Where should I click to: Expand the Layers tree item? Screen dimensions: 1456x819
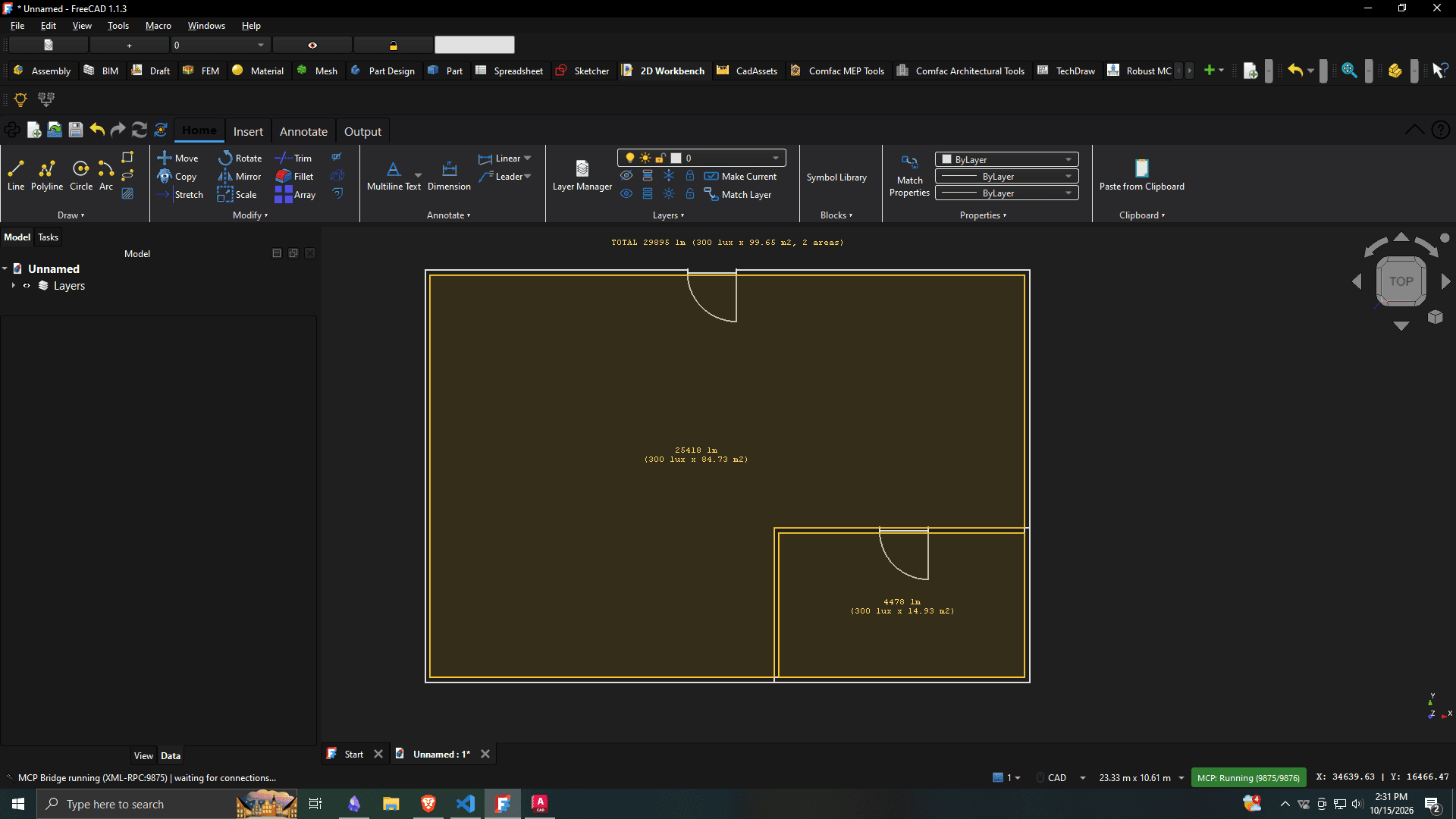click(13, 286)
